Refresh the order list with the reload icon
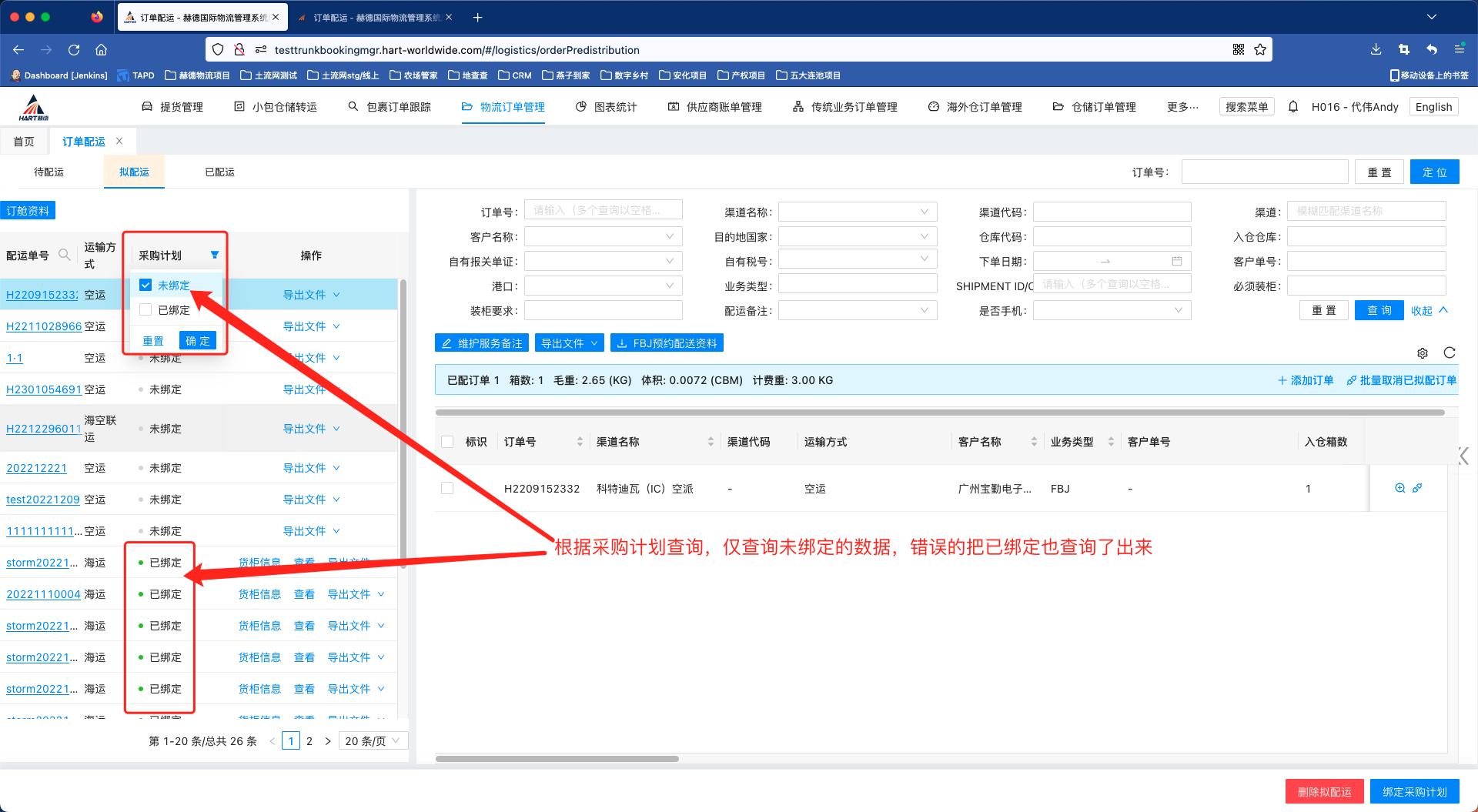This screenshot has width=1478, height=812. 1450,353
